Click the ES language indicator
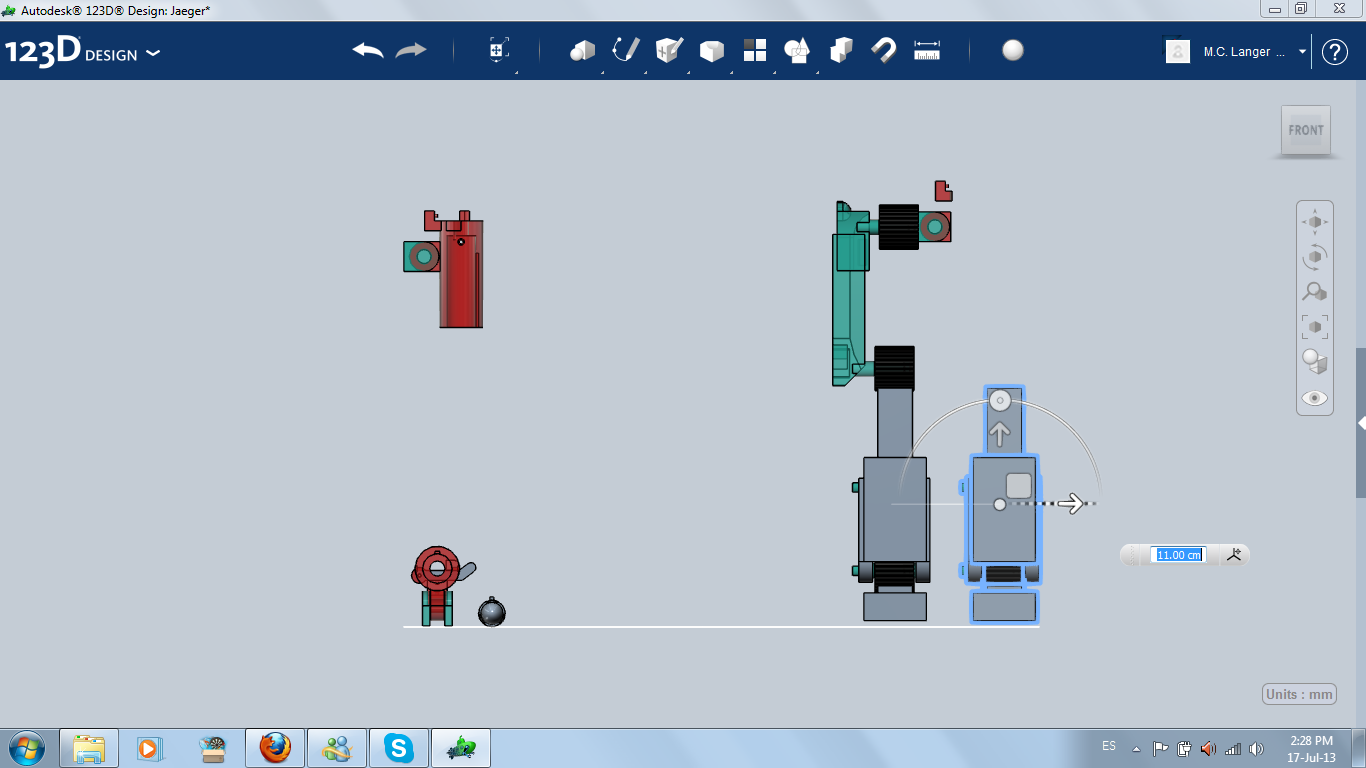Image resolution: width=1366 pixels, height=768 pixels. click(x=1109, y=746)
